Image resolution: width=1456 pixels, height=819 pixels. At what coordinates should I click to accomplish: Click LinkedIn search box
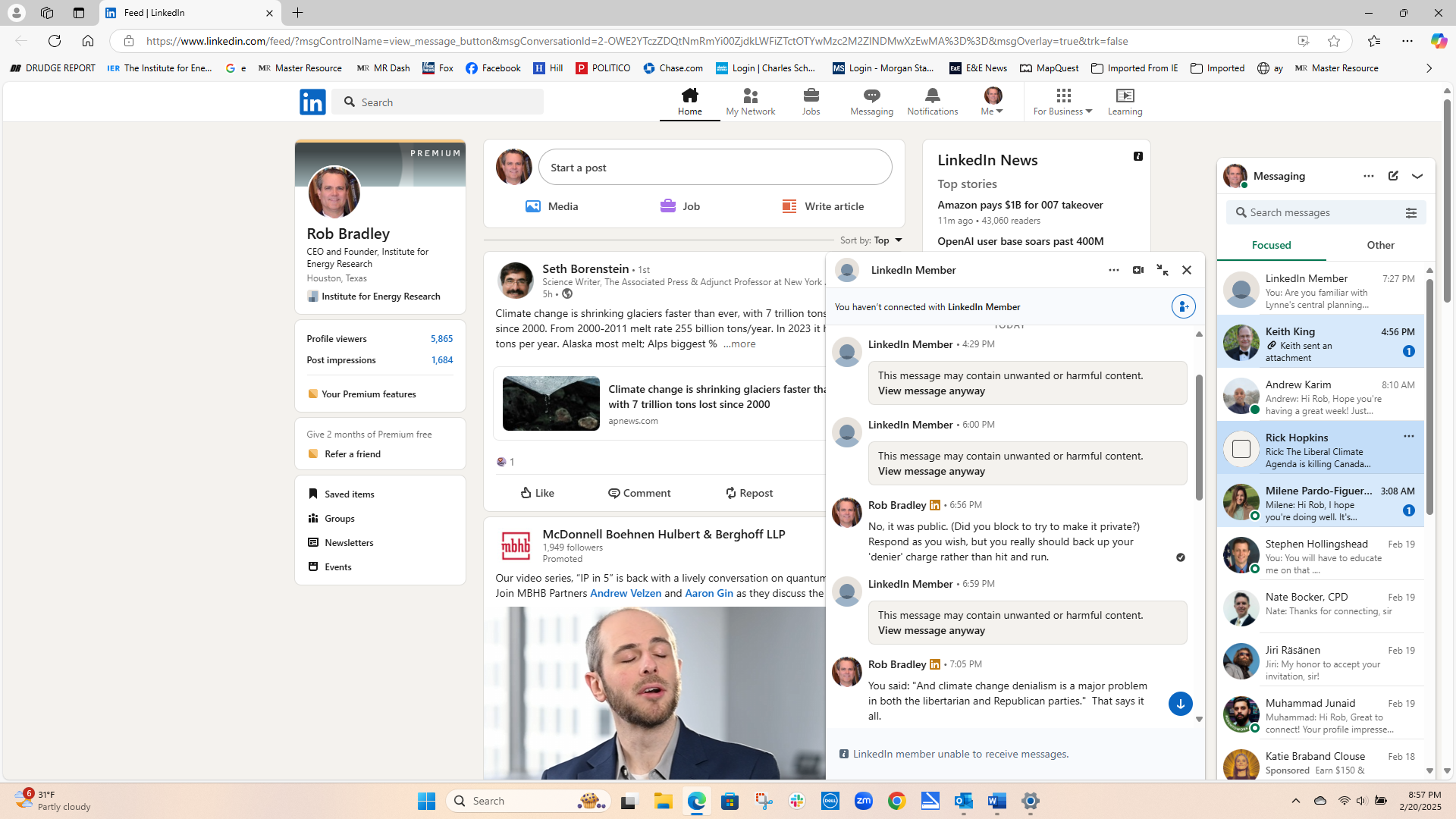[438, 102]
